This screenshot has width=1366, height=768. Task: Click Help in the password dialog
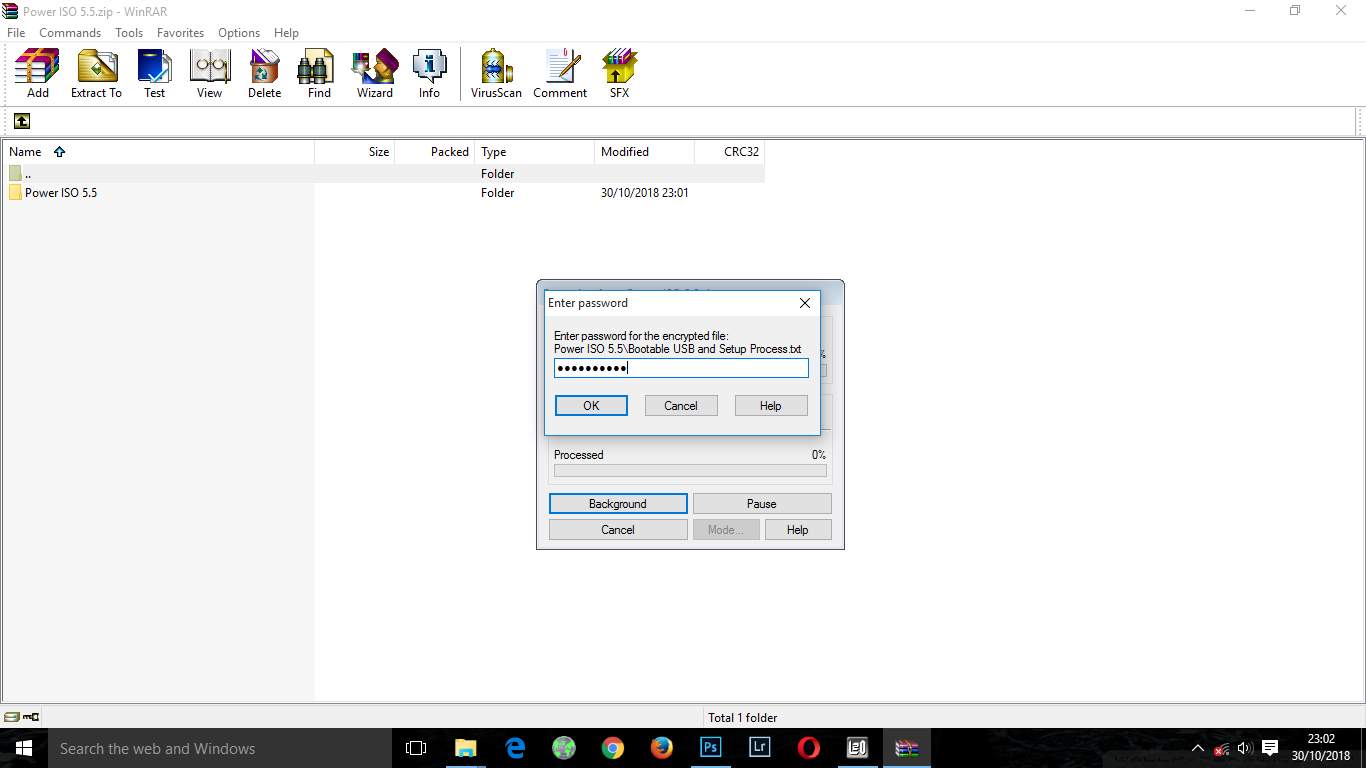click(x=770, y=405)
